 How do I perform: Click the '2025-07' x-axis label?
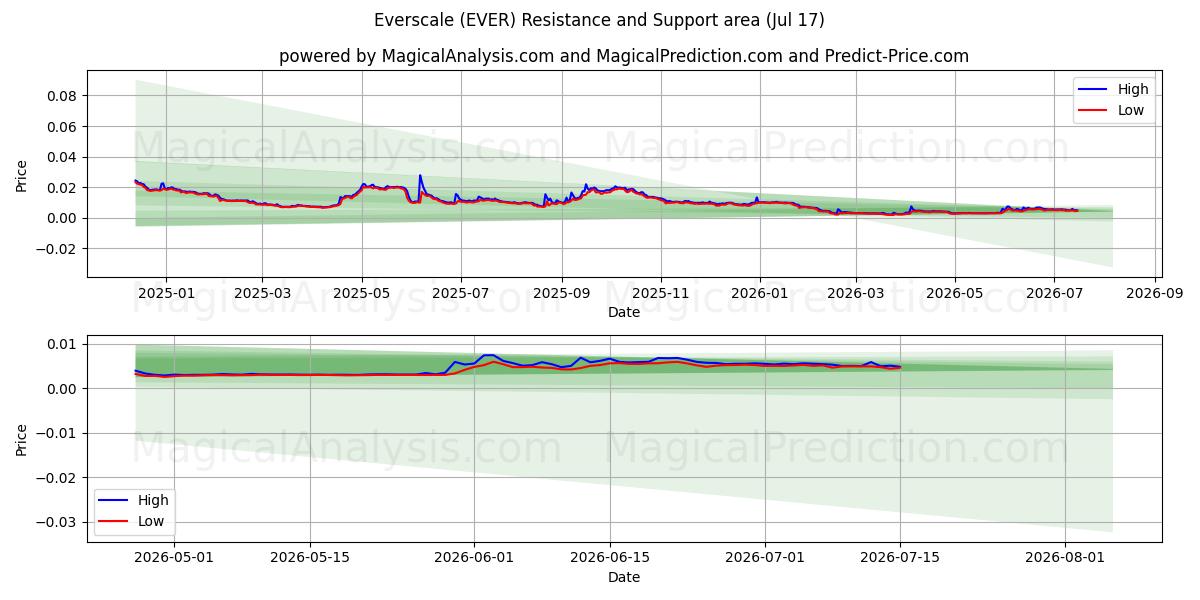point(461,295)
